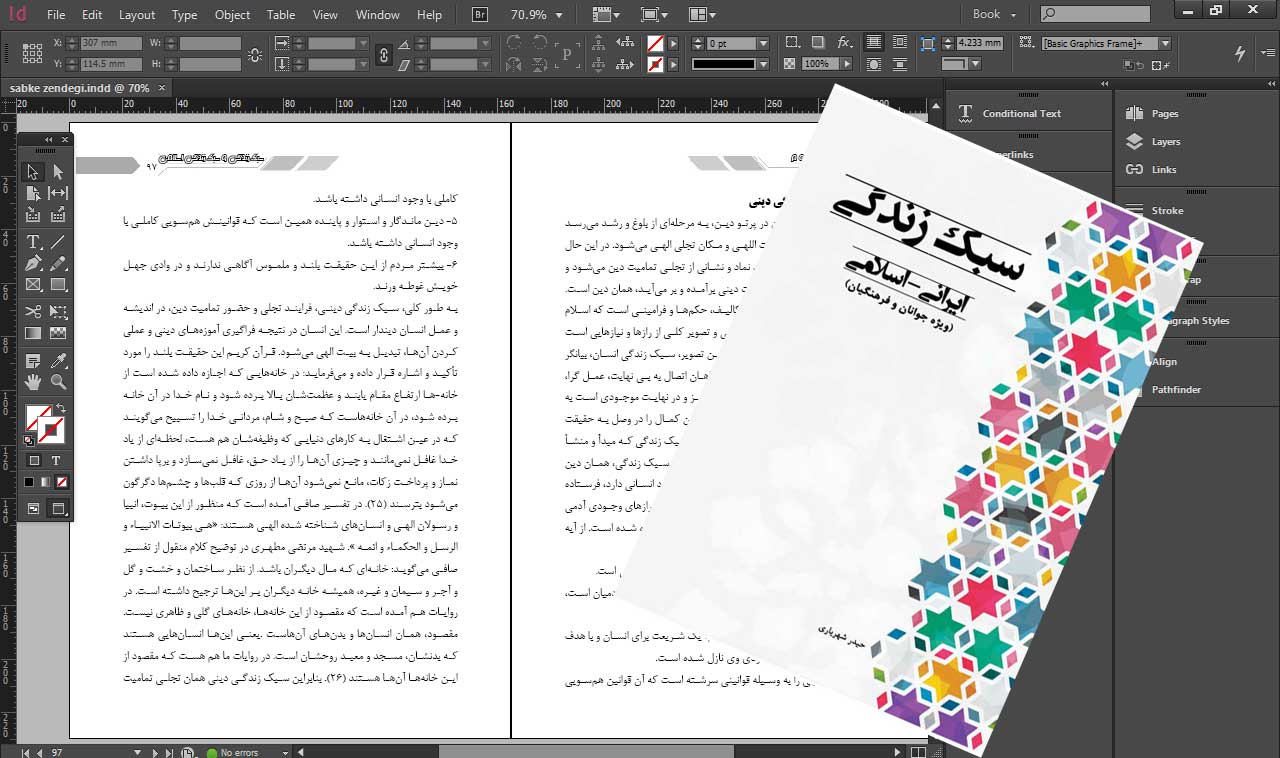This screenshot has height=758, width=1280.
Task: Toggle constrain proportions link in control bar
Action: click(x=385, y=57)
